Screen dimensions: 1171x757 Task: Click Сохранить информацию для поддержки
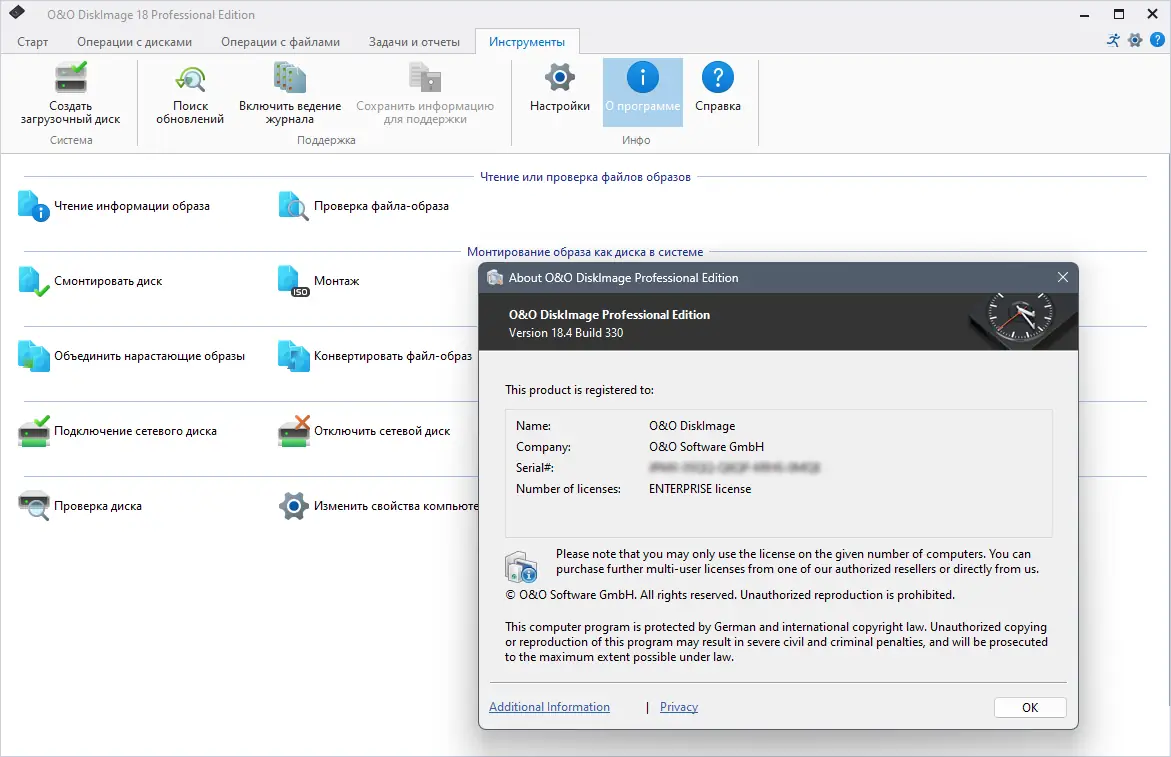[425, 93]
